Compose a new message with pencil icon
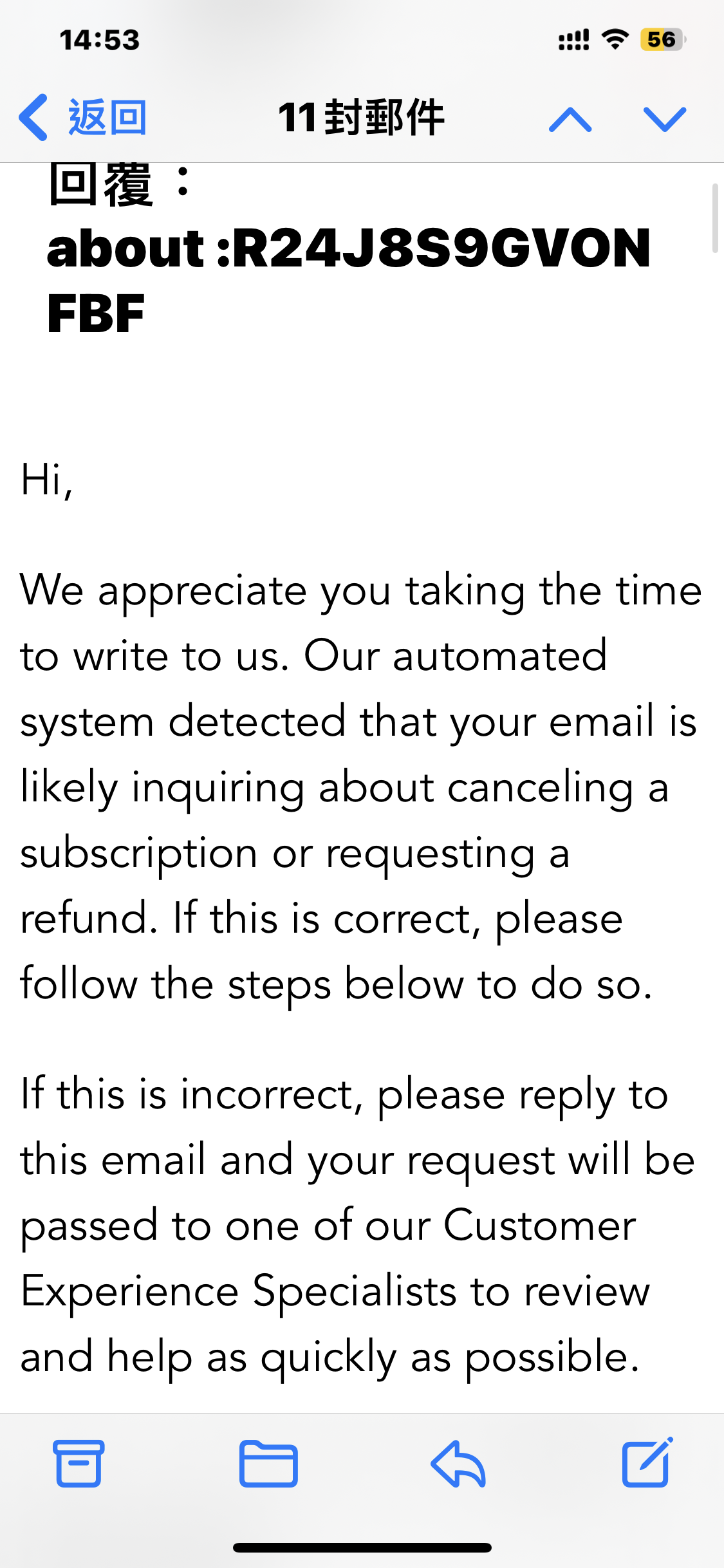 click(647, 1463)
